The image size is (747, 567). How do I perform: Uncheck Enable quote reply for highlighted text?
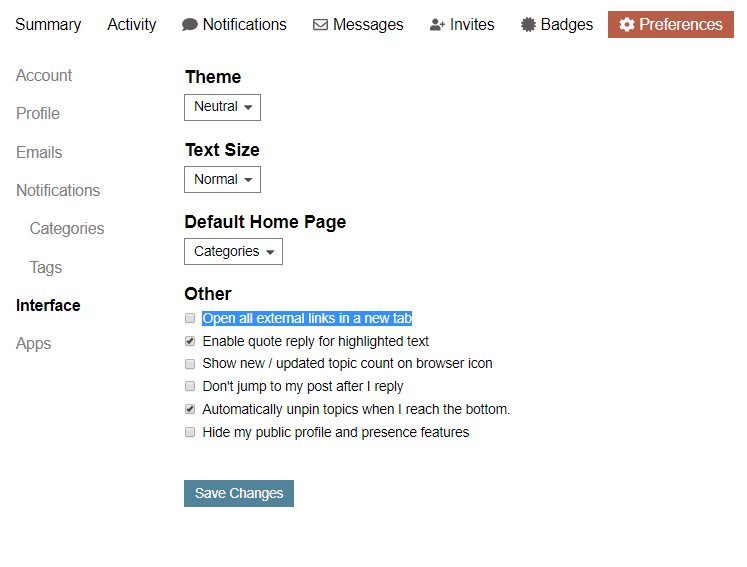click(190, 341)
